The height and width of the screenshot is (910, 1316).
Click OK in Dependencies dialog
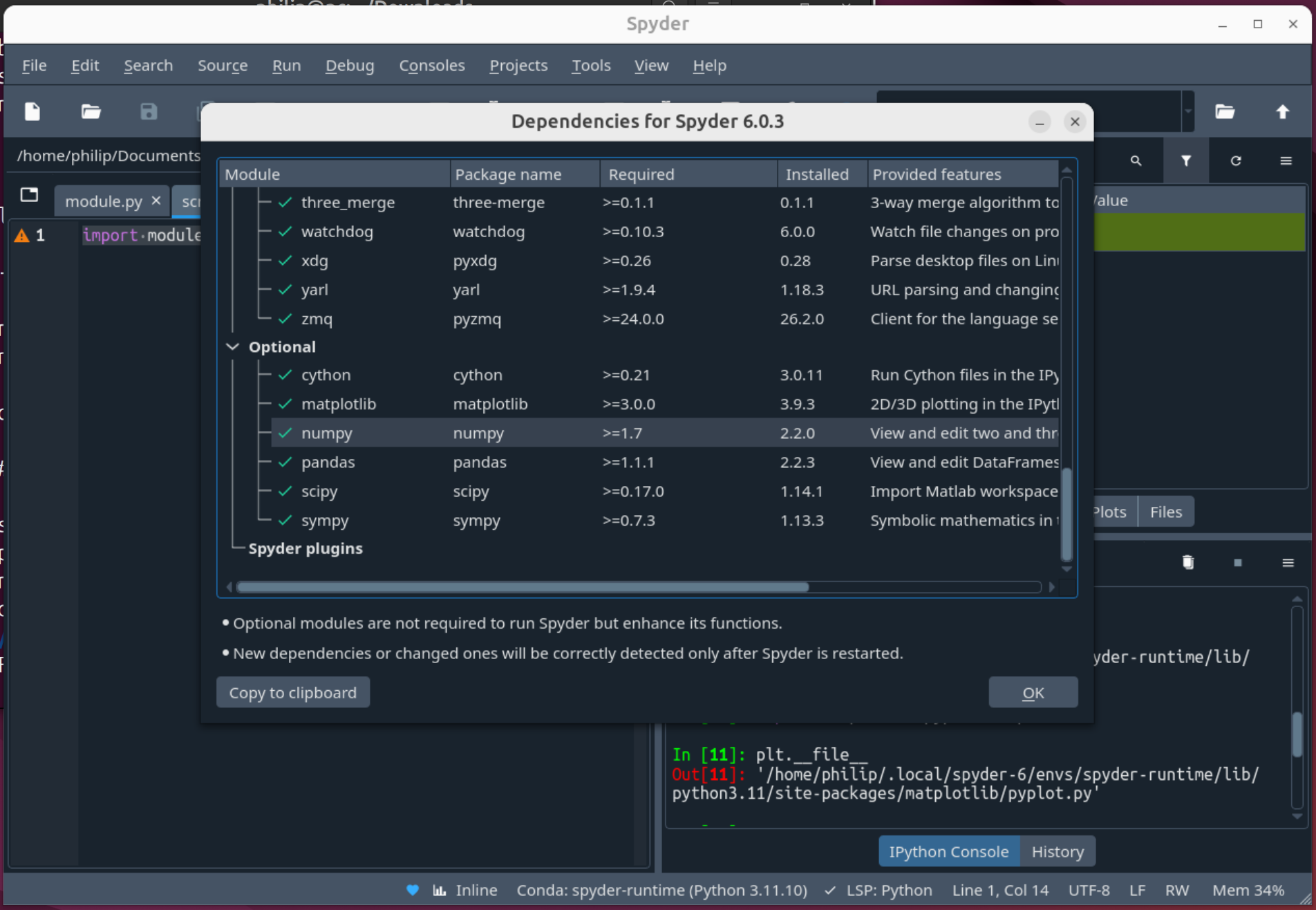pyautogui.click(x=1033, y=692)
